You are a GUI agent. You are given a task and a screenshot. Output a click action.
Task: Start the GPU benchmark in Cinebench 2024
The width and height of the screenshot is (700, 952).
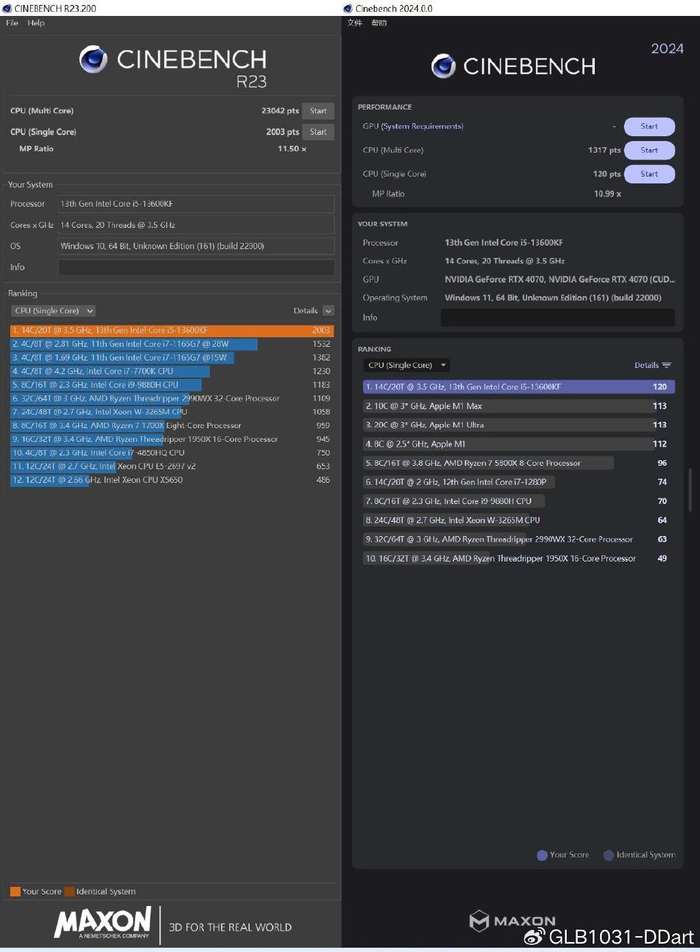tap(649, 127)
